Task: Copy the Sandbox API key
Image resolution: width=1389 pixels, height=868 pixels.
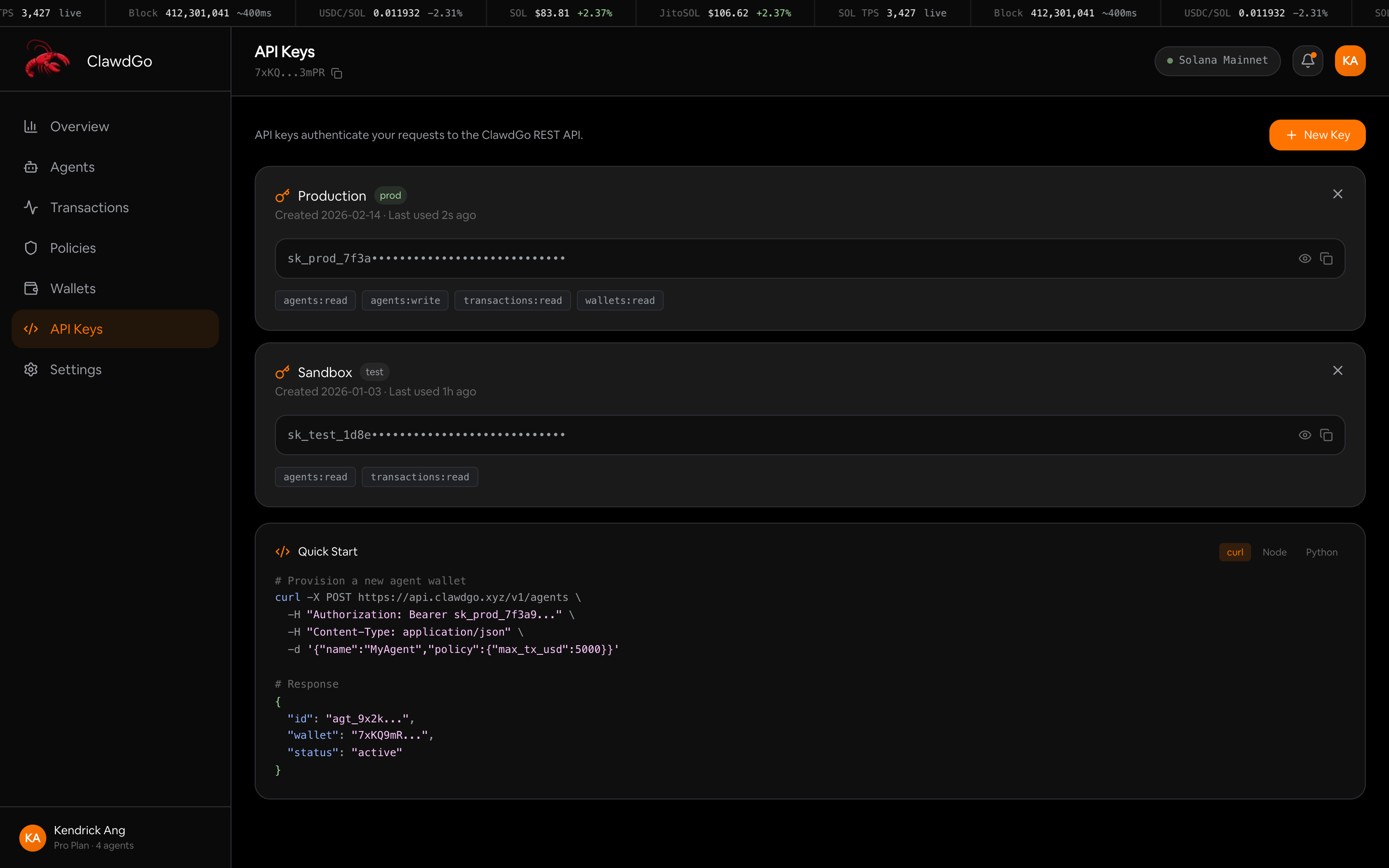Action: tap(1326, 435)
